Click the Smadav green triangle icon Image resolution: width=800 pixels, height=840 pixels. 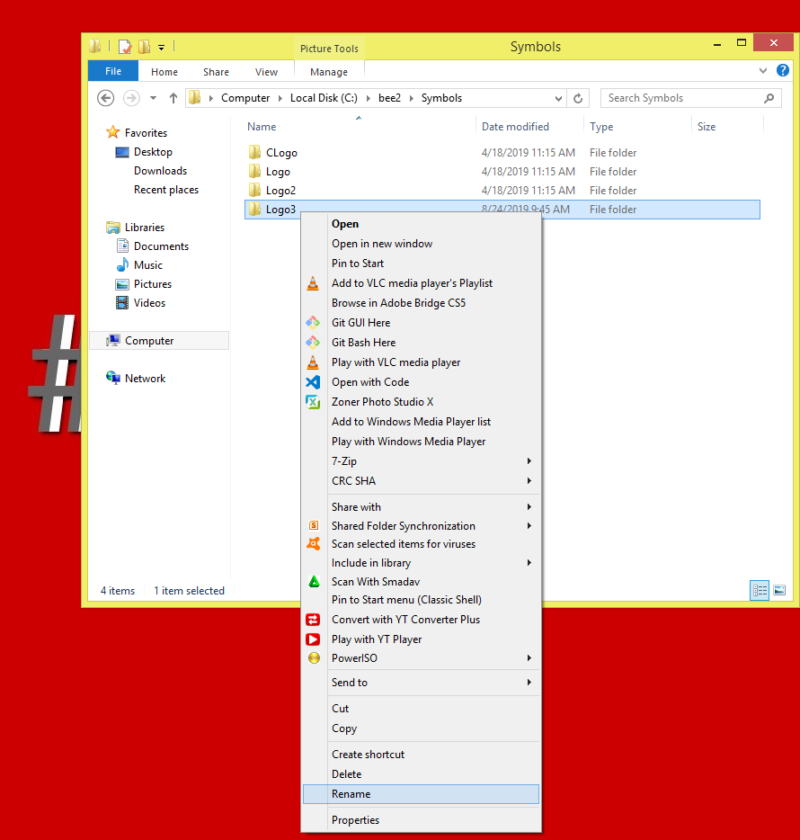click(x=312, y=582)
